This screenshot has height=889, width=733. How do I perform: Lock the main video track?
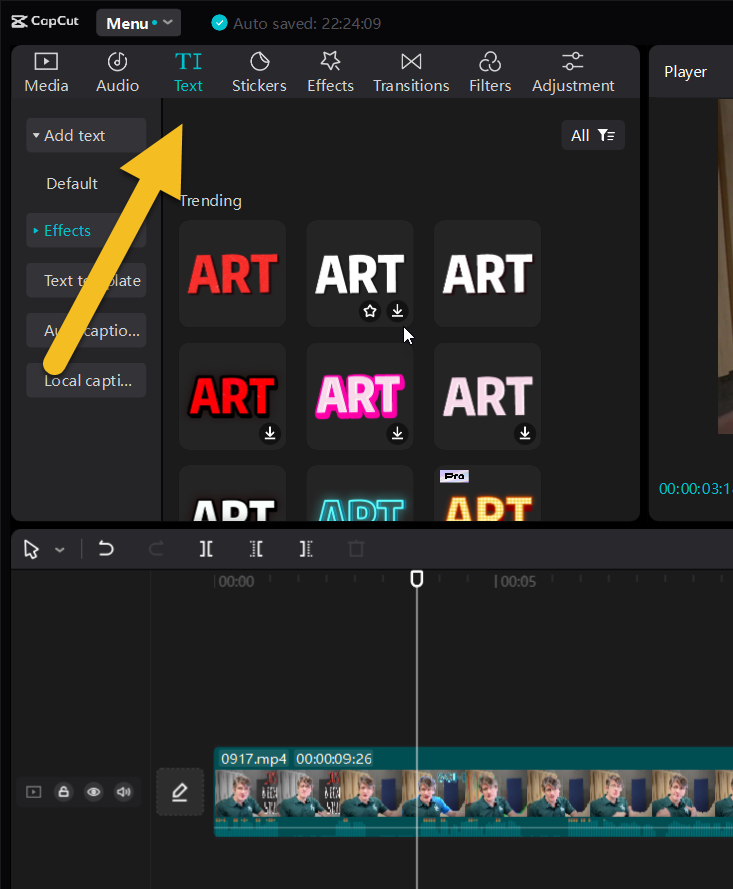coord(63,791)
